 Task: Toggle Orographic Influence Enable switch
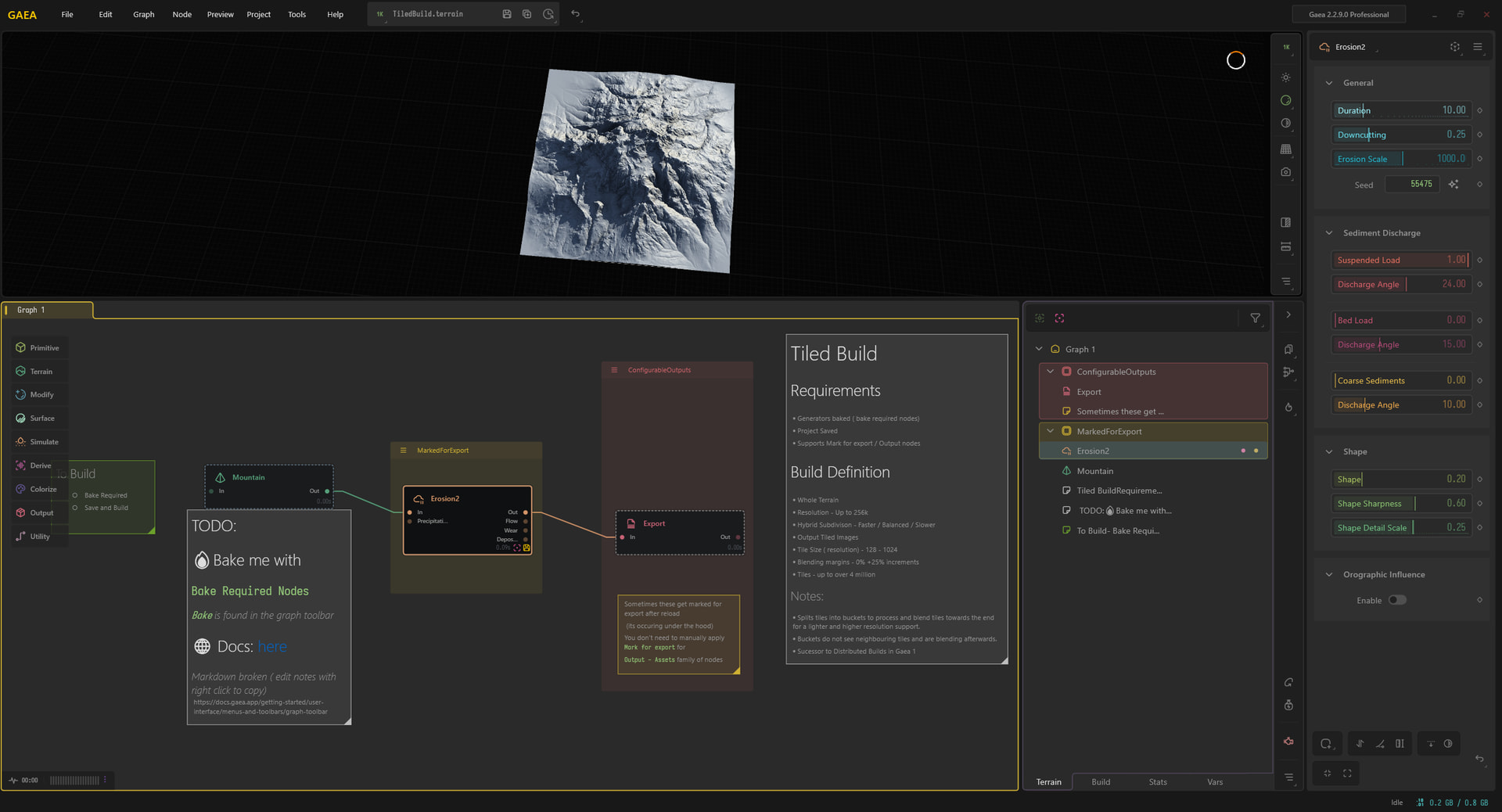[1397, 600]
